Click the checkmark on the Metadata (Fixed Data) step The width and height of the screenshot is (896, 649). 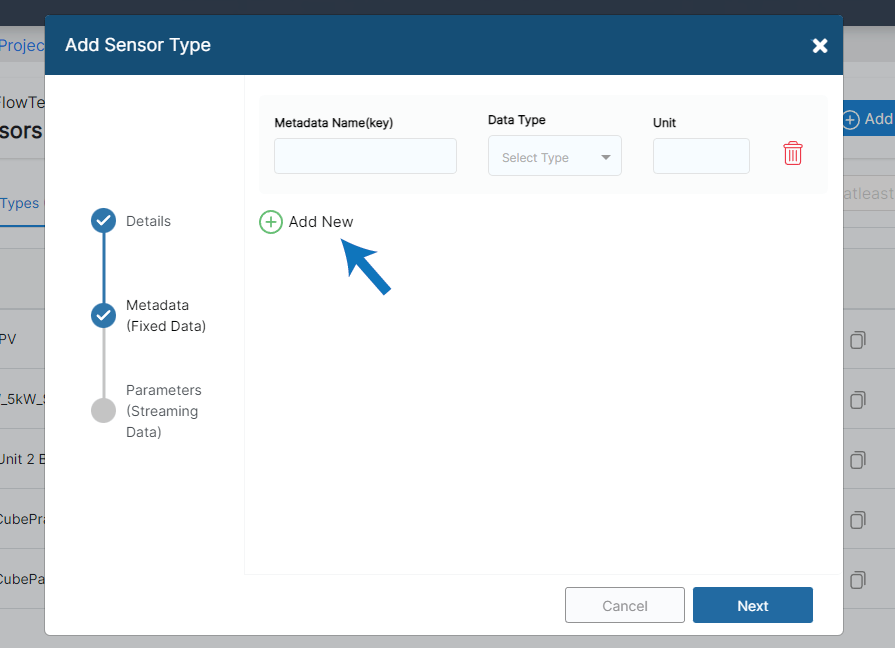[103, 315]
